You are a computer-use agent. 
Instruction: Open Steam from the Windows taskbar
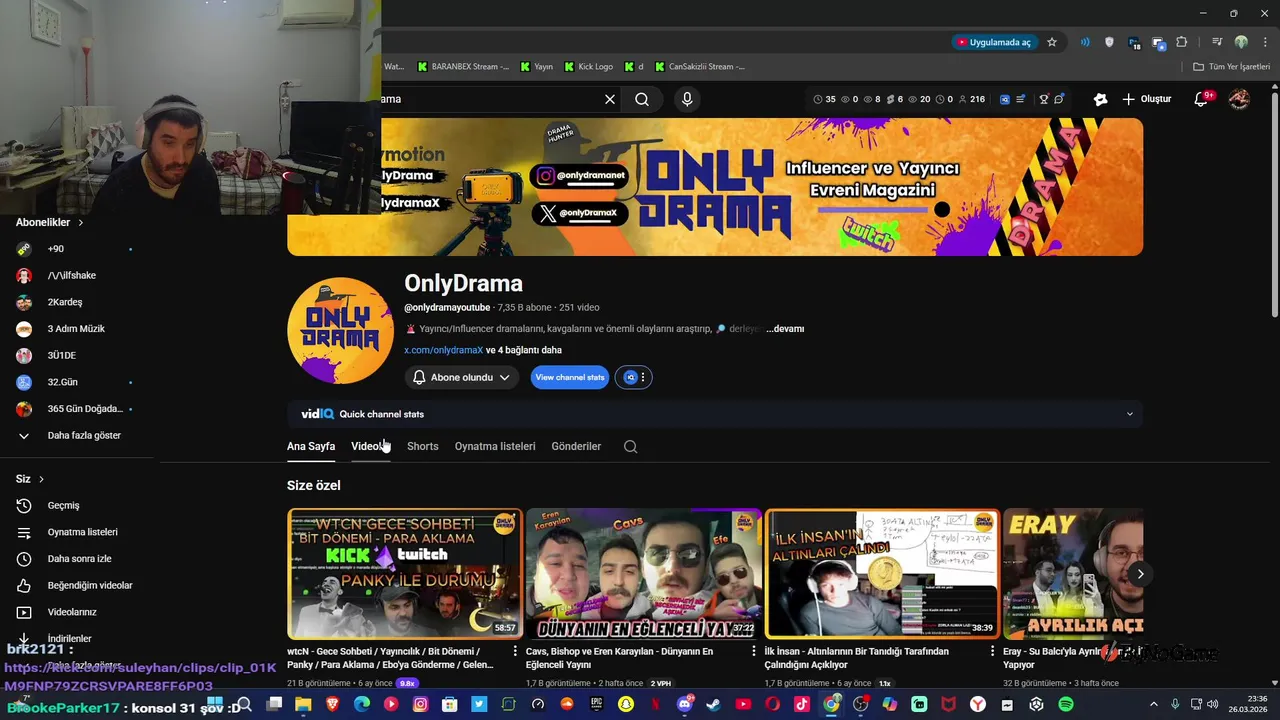point(713,704)
